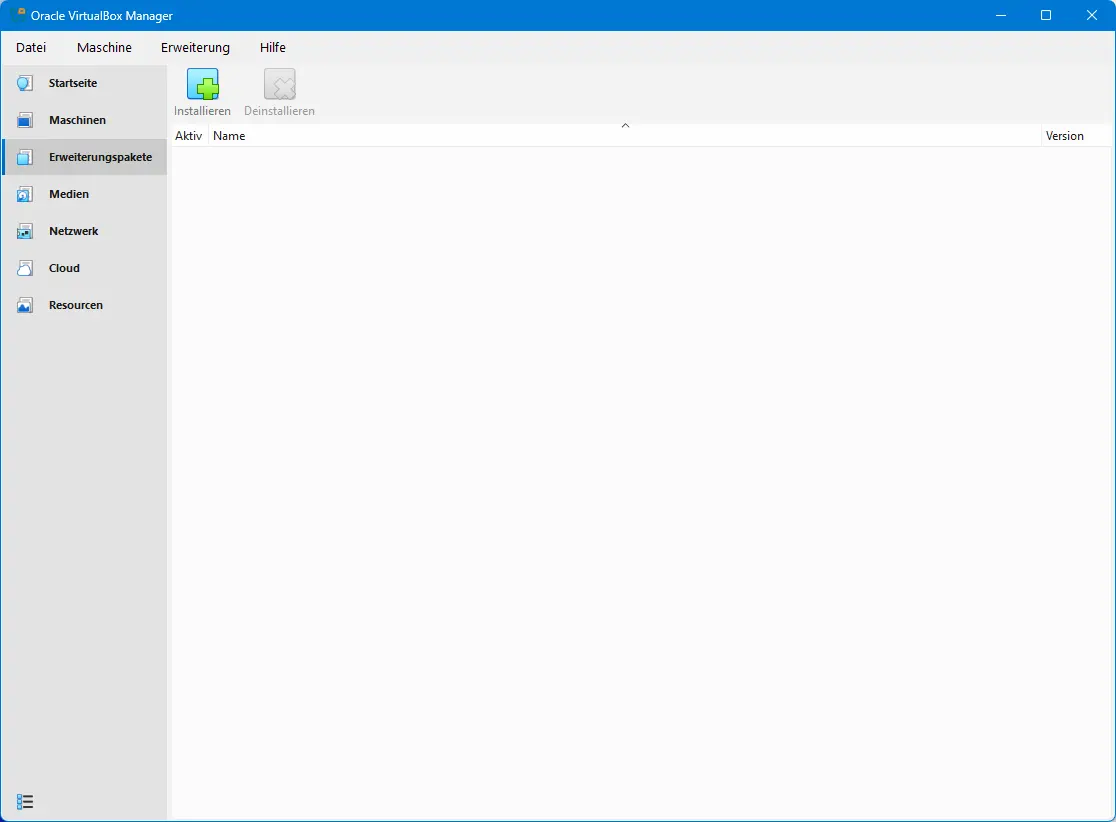Click the Netzwerk sidebar icon
Image resolution: width=1116 pixels, height=822 pixels.
25,231
